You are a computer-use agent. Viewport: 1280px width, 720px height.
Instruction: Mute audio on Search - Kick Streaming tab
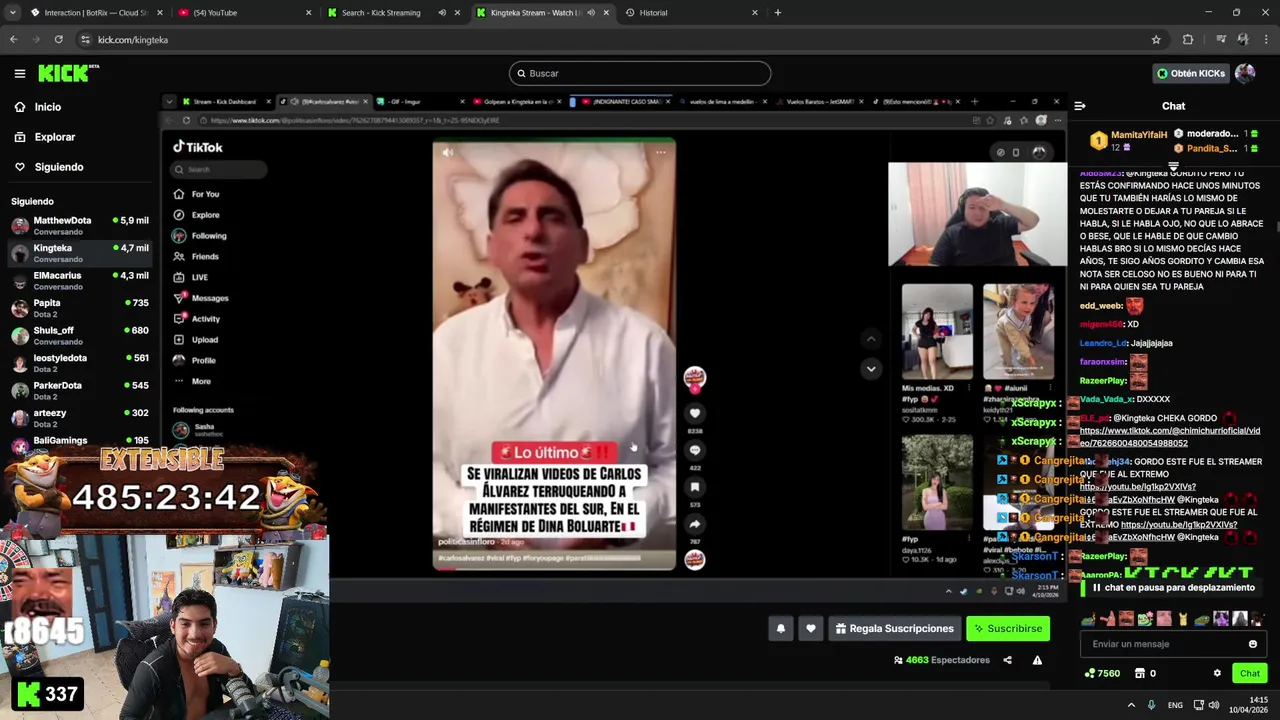pos(442,13)
